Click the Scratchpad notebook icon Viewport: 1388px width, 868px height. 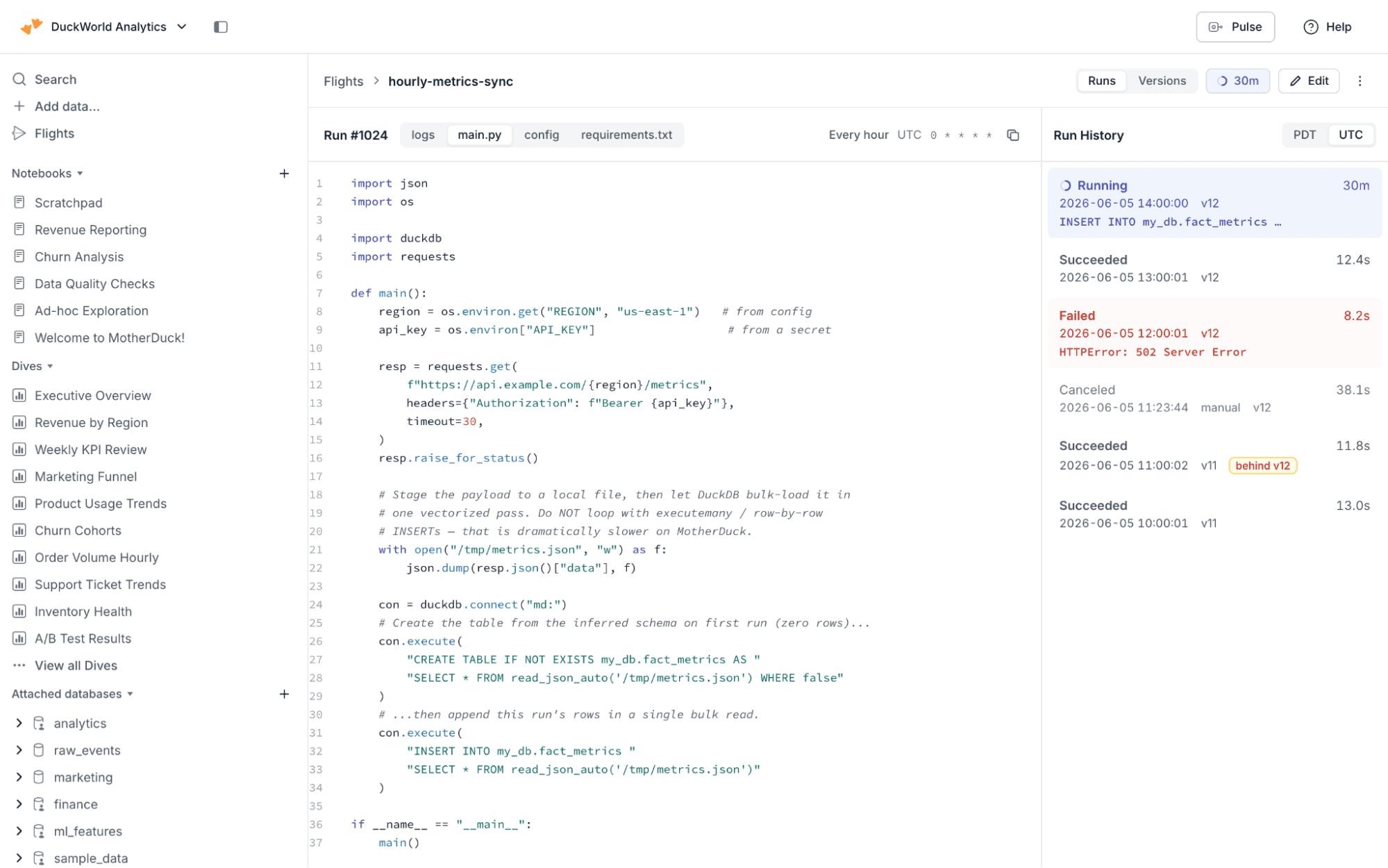click(x=19, y=202)
